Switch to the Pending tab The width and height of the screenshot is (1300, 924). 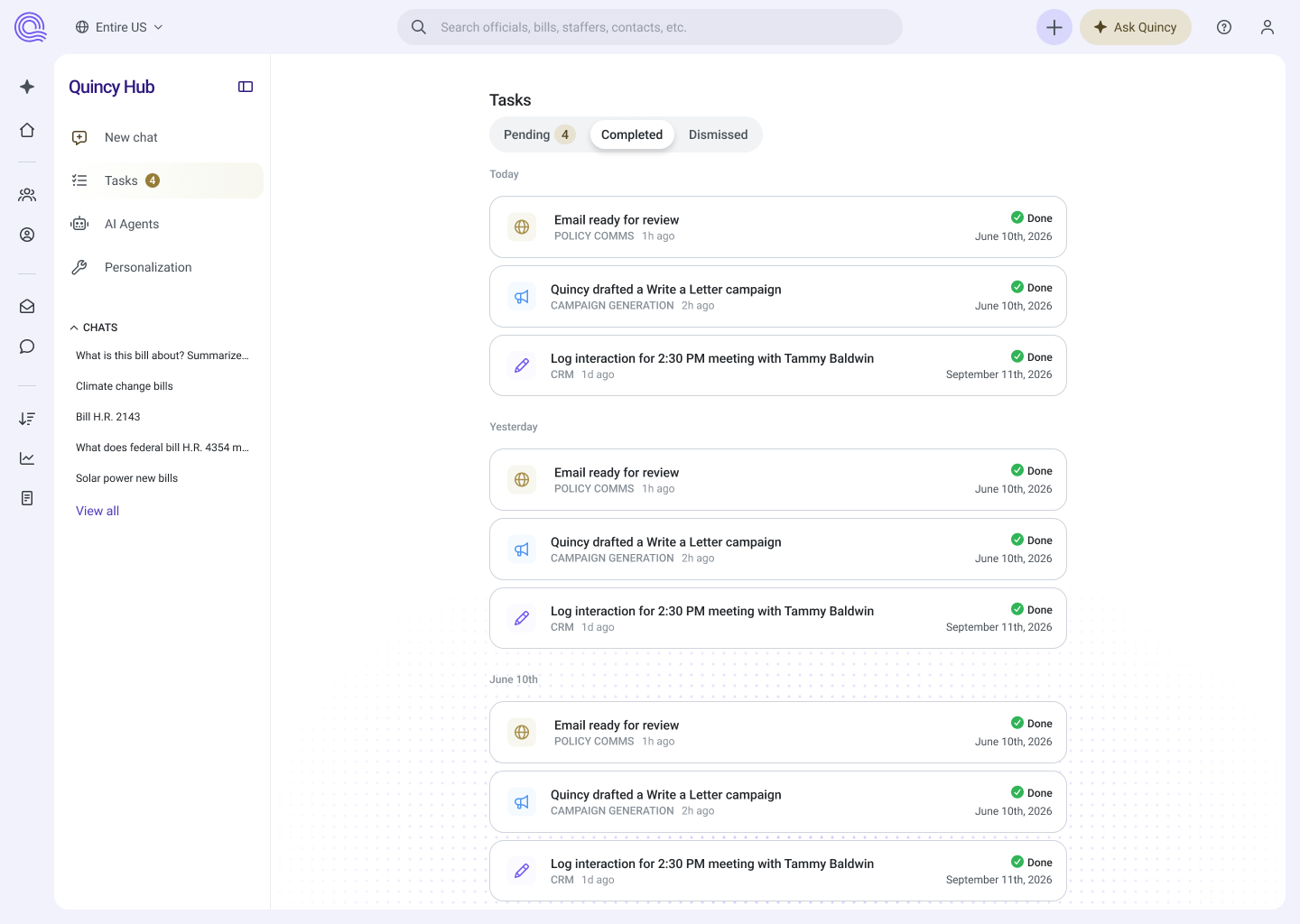pos(539,134)
